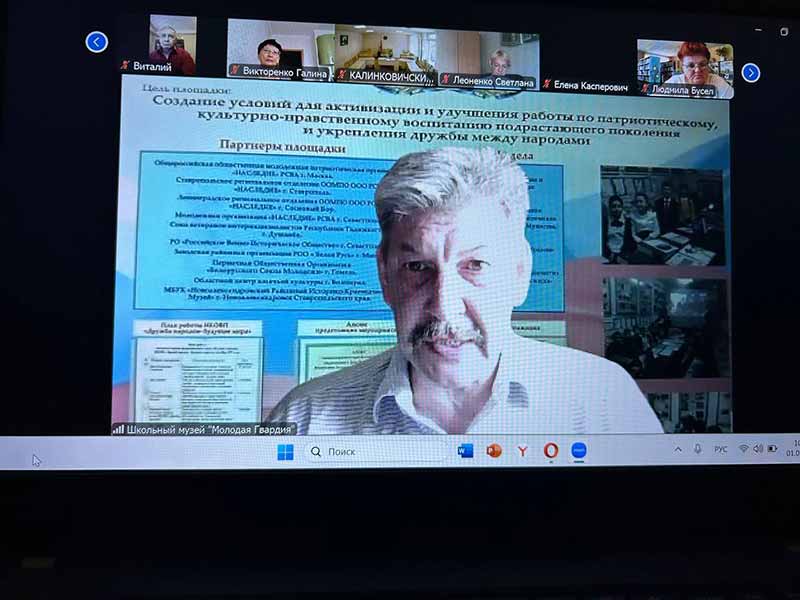This screenshot has height=600, width=800.
Task: Launch Opera browser from the taskbar
Action: click(x=551, y=451)
